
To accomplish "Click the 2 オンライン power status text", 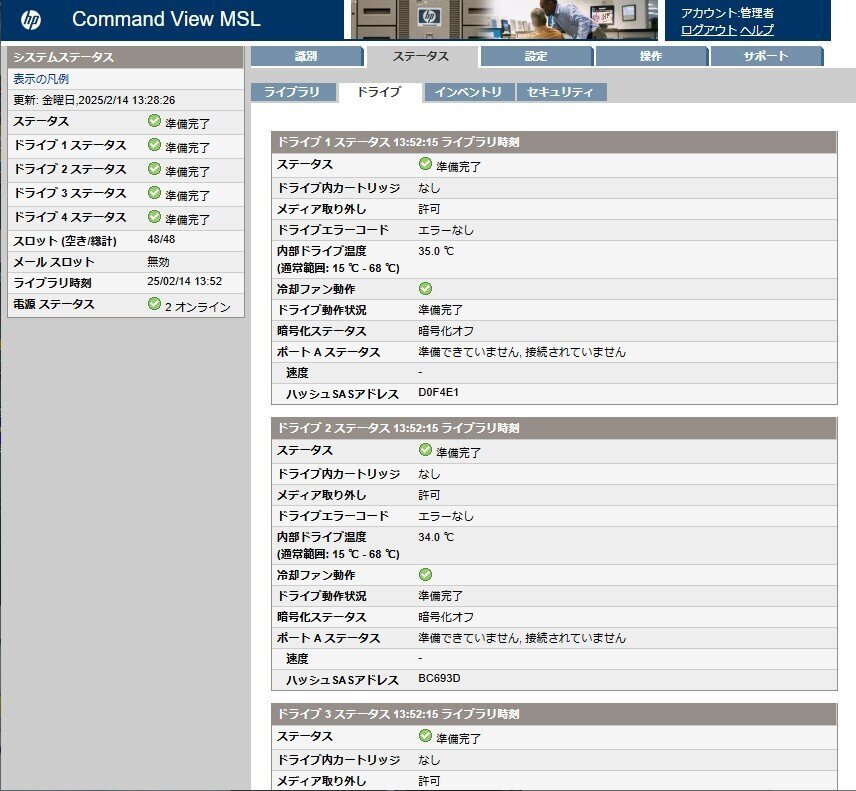I will pyautogui.click(x=198, y=307).
